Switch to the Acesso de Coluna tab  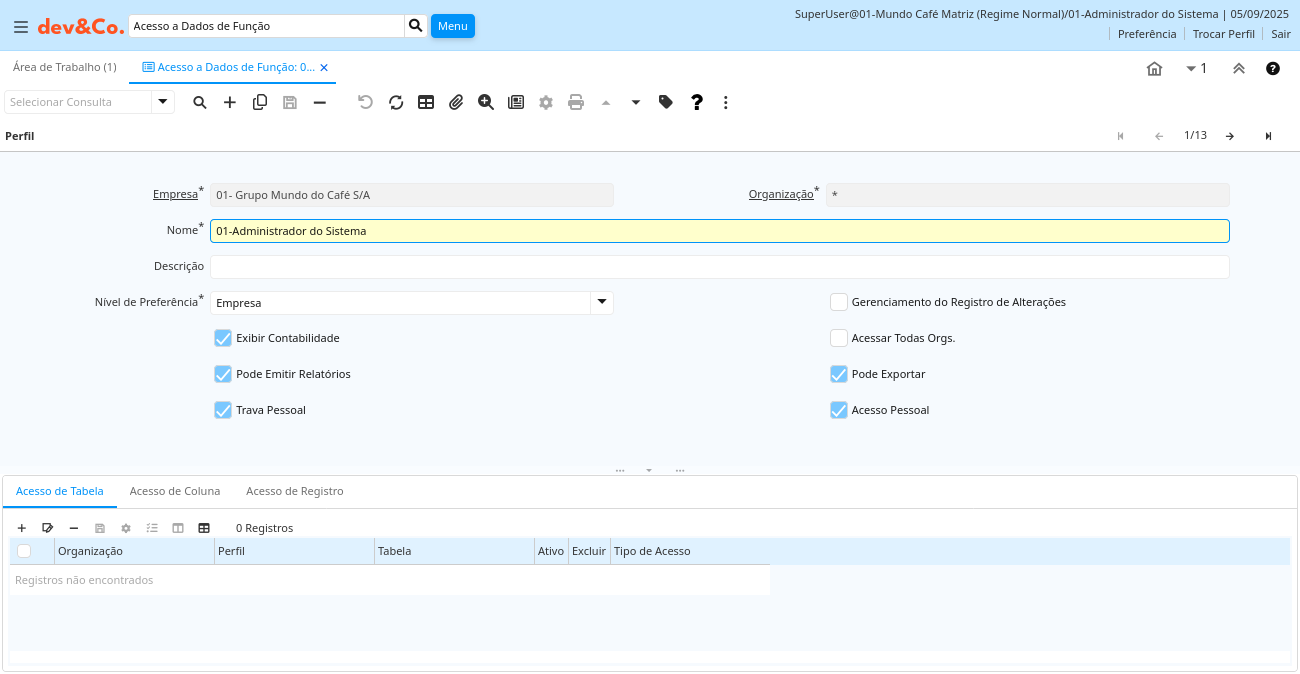175,491
